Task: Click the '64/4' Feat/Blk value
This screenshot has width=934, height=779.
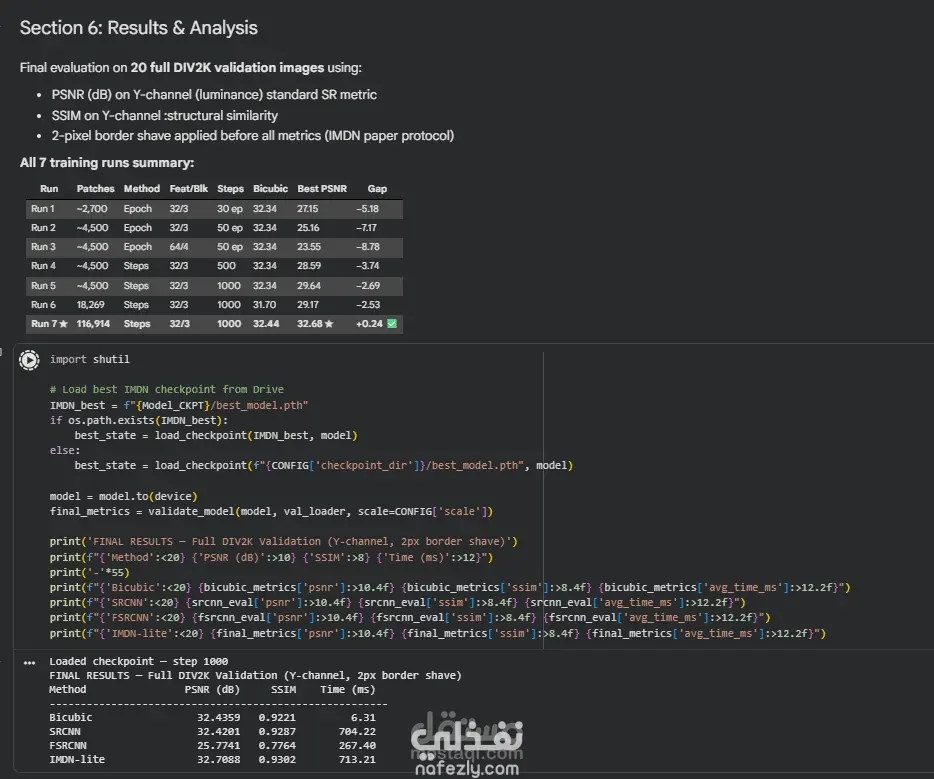Action: pos(179,247)
